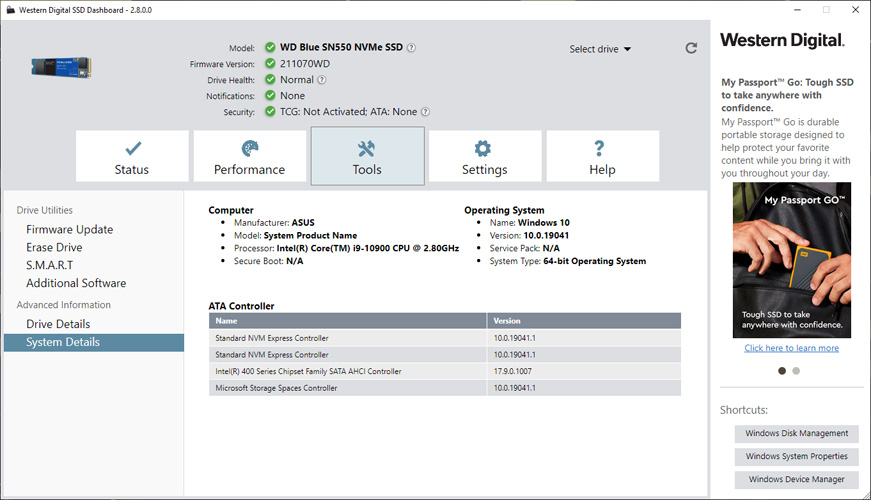This screenshot has height=500, width=871.
Task: Close the SSD Dashboard window
Action: [855, 10]
